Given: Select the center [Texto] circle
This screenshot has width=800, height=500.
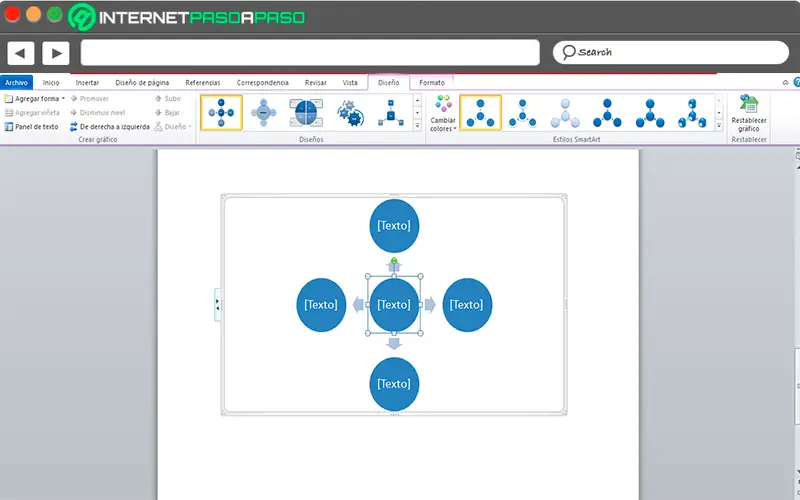Looking at the screenshot, I should pos(394,305).
